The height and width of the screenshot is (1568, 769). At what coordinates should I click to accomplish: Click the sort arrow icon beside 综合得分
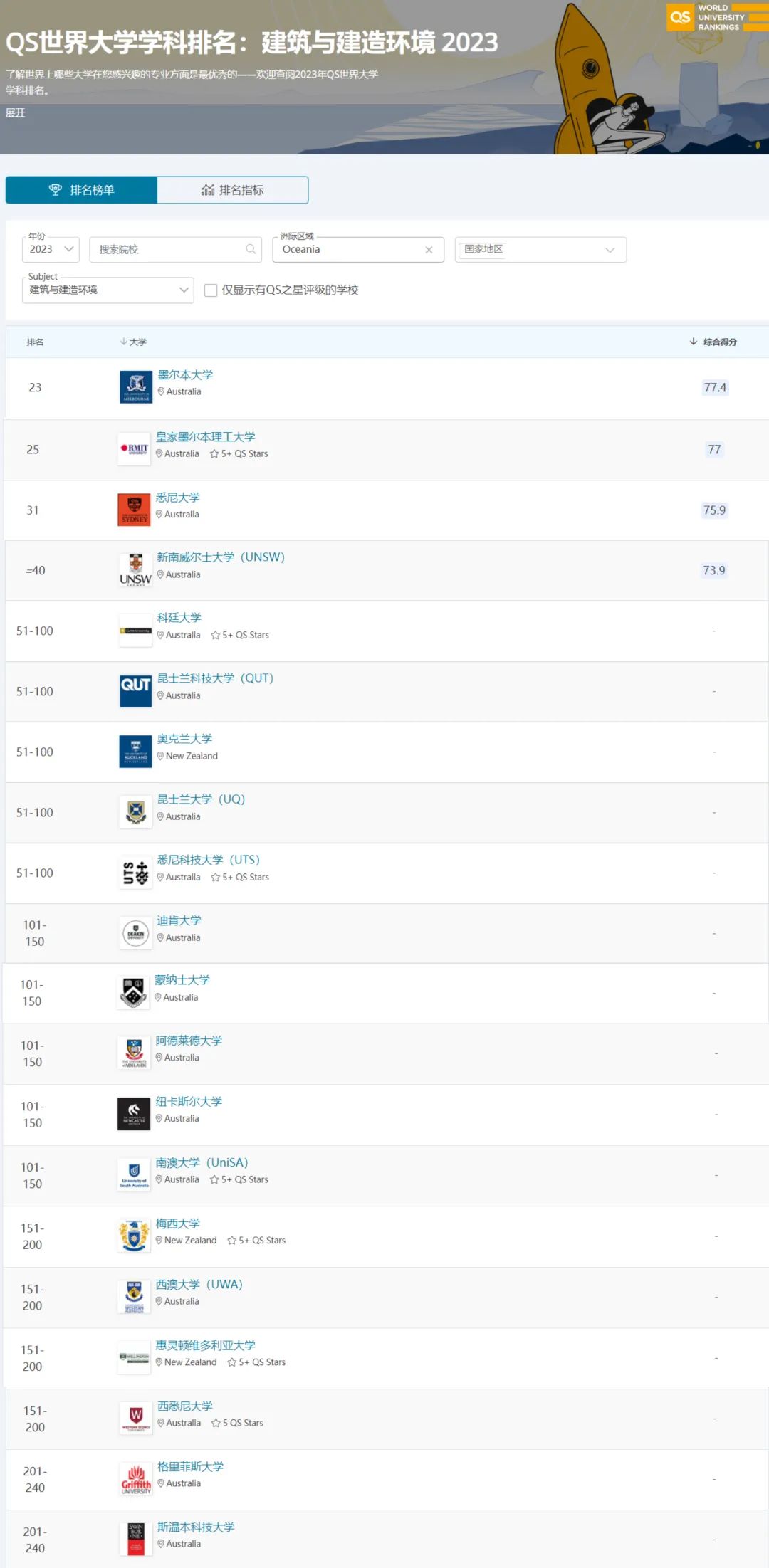693,342
